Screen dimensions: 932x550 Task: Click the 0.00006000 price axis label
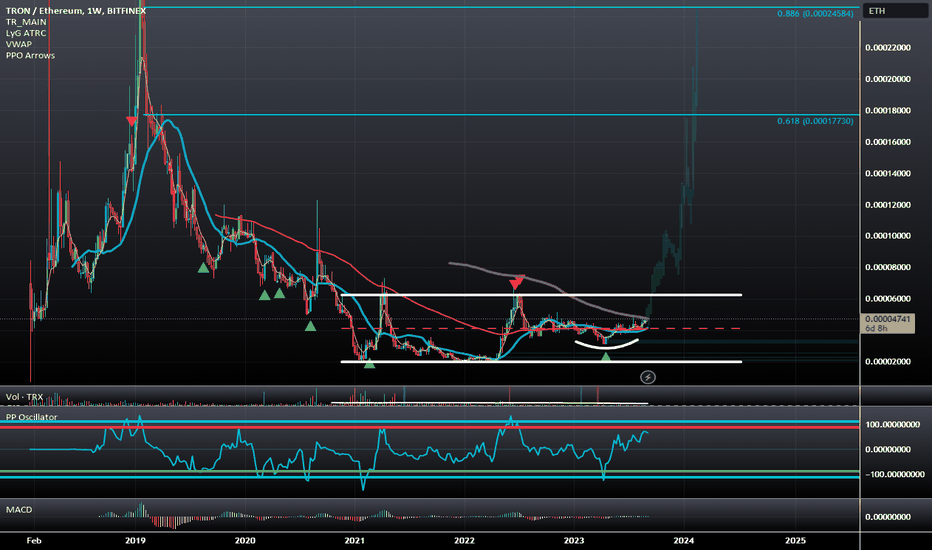[x=888, y=299]
